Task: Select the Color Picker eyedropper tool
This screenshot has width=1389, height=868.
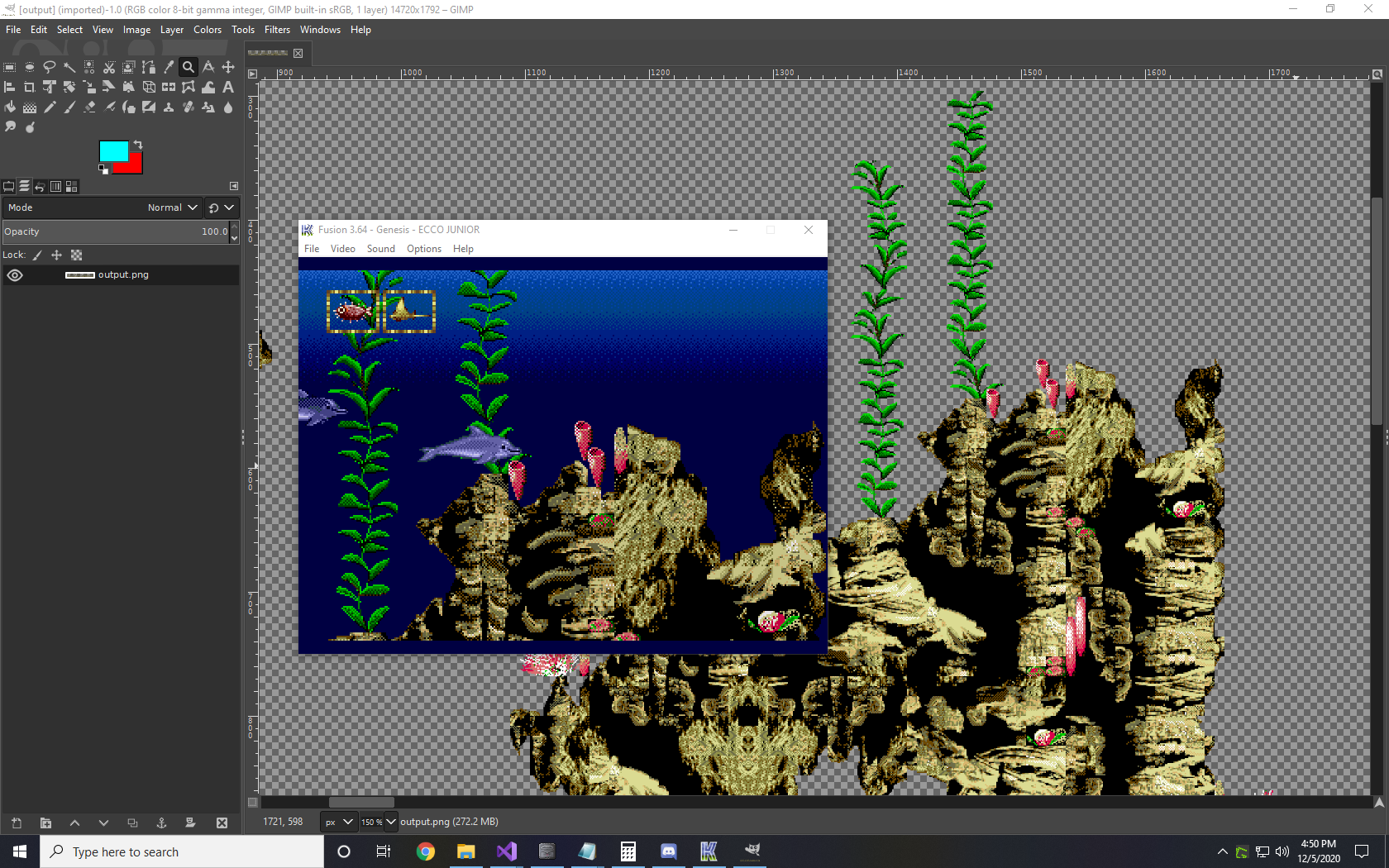Action: pyautogui.click(x=169, y=67)
